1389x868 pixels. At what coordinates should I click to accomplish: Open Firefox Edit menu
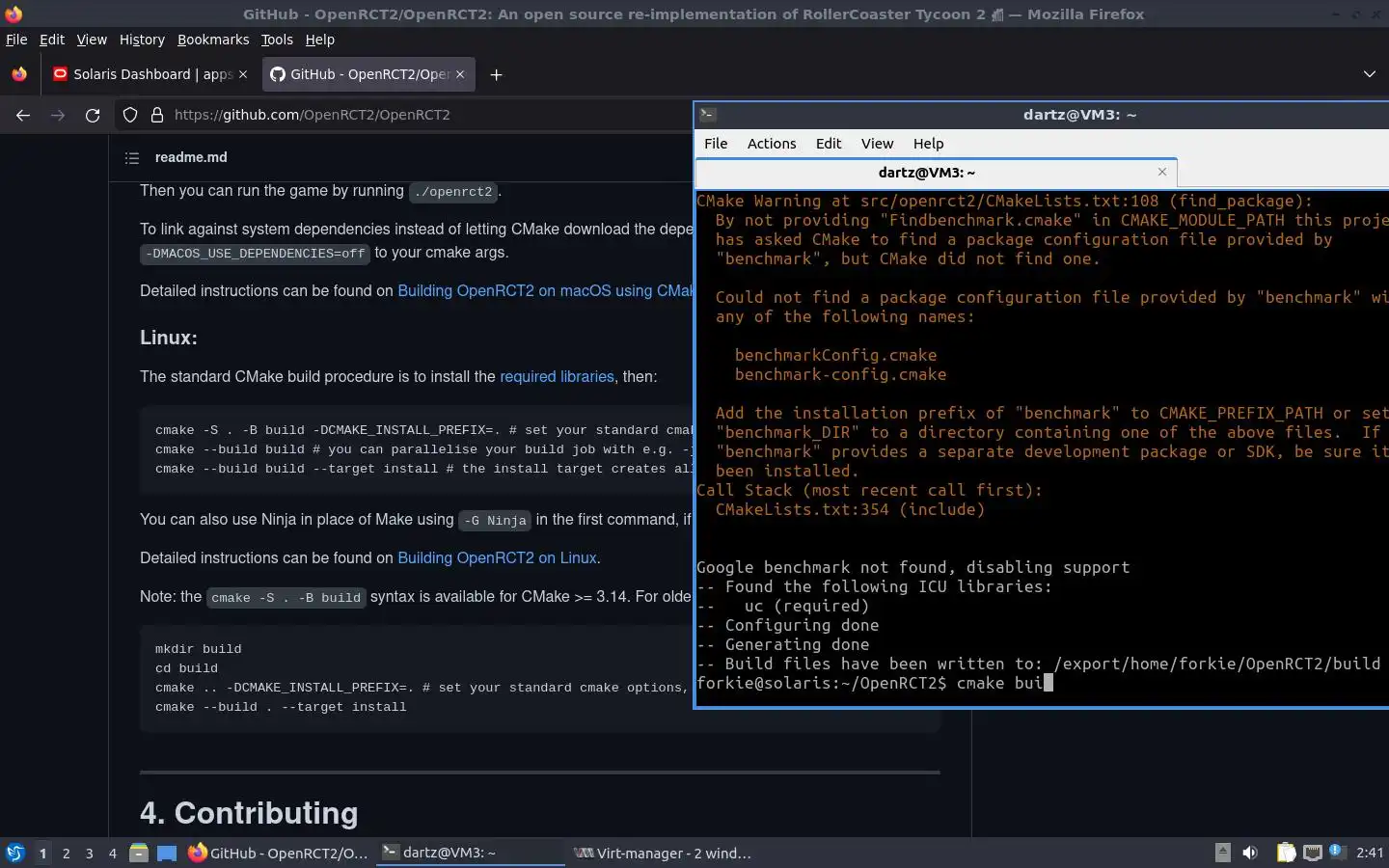click(x=52, y=40)
